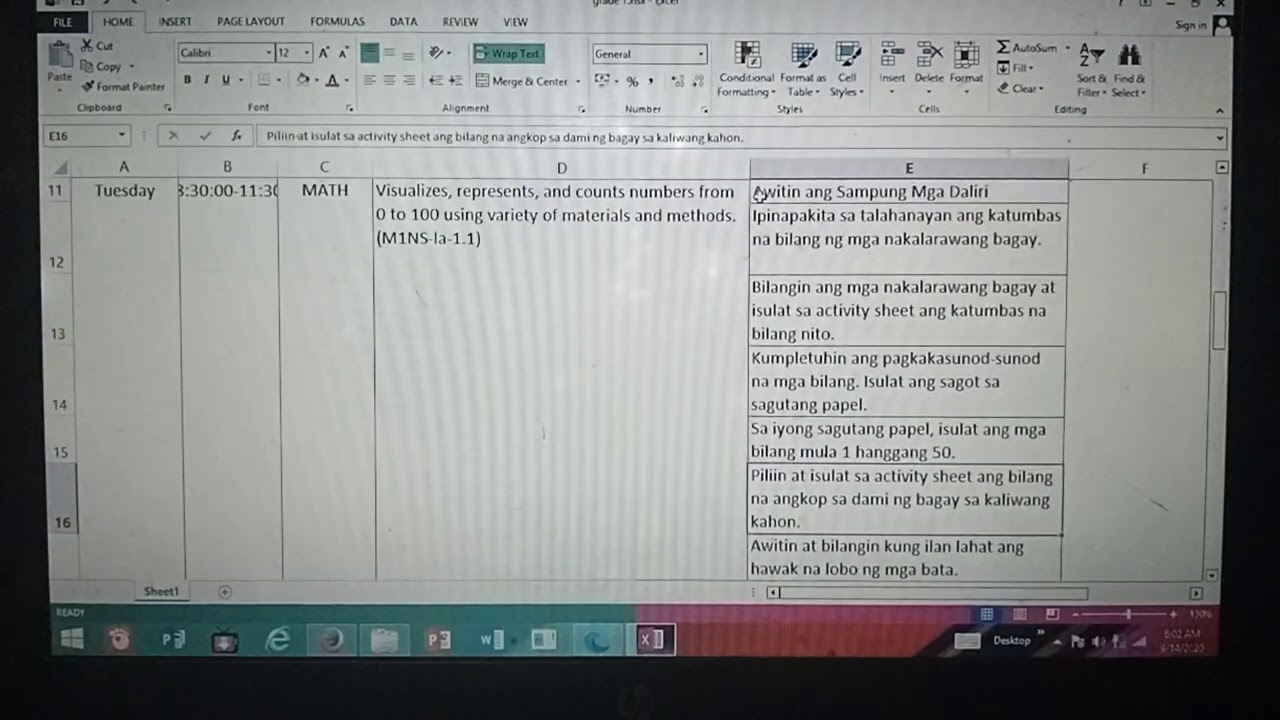Activate the Format Painter tool
This screenshot has width=1280, height=720.
(123, 87)
